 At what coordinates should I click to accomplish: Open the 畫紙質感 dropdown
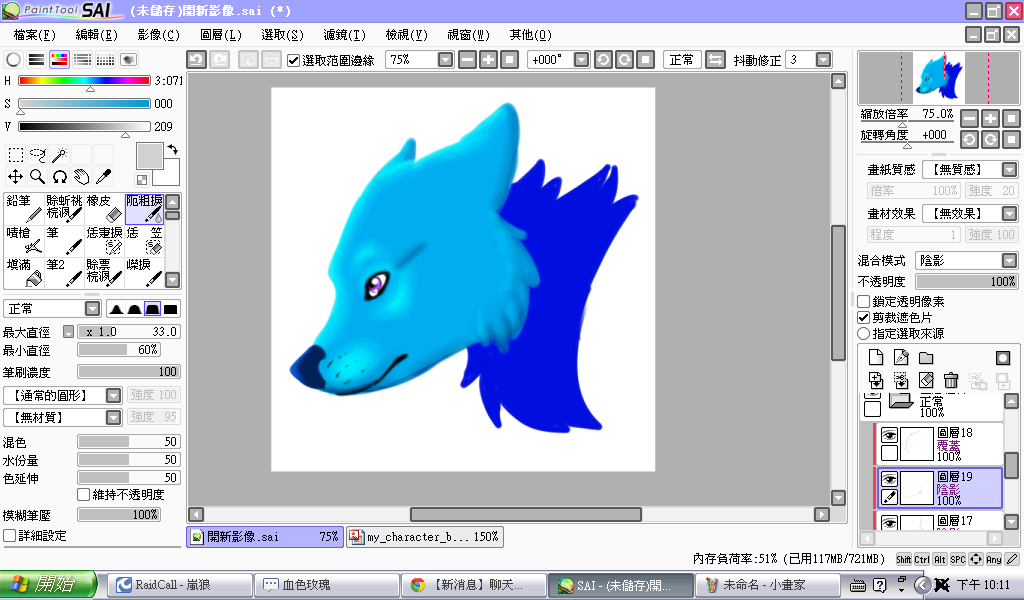tap(1009, 170)
